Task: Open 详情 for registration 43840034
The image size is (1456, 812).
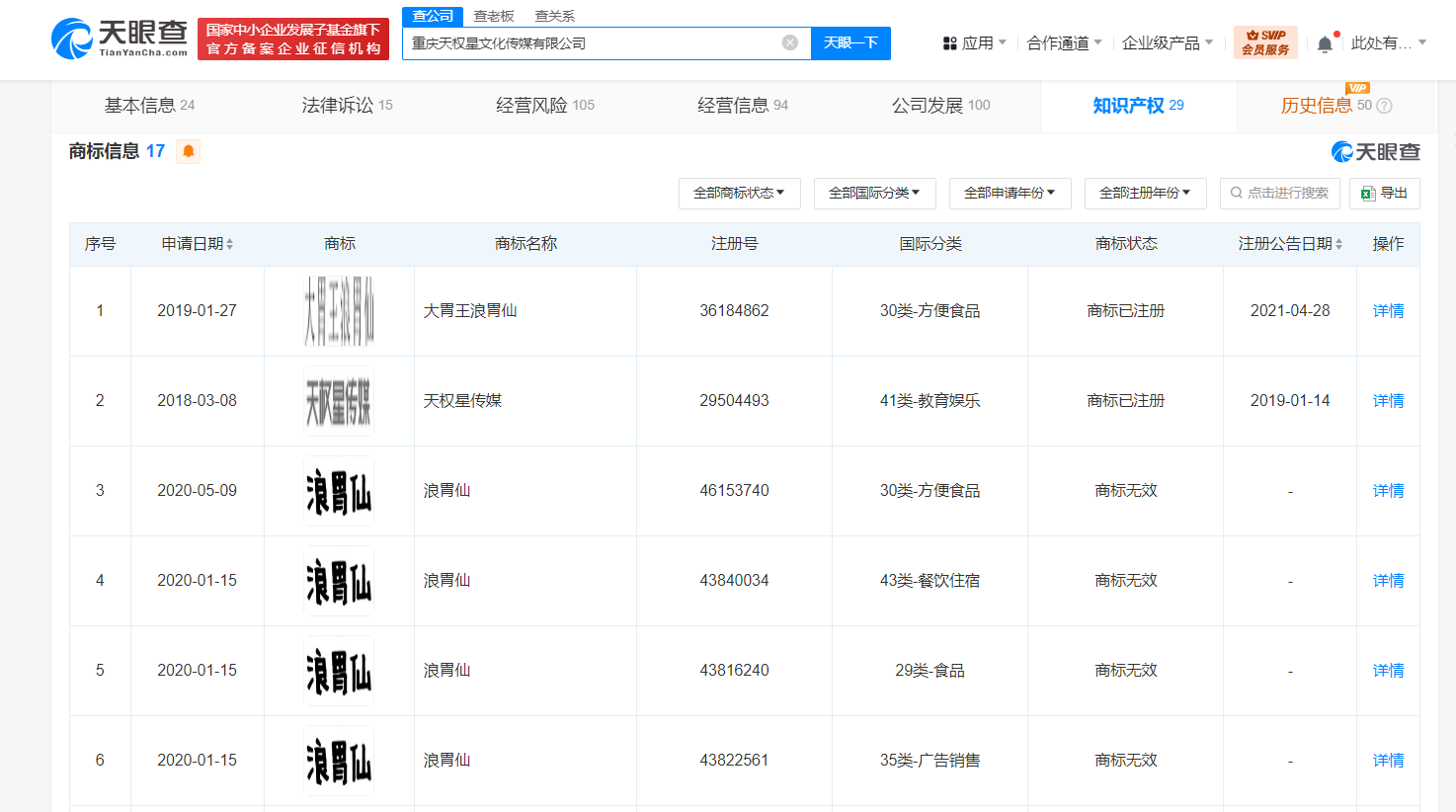Action: pos(1388,581)
